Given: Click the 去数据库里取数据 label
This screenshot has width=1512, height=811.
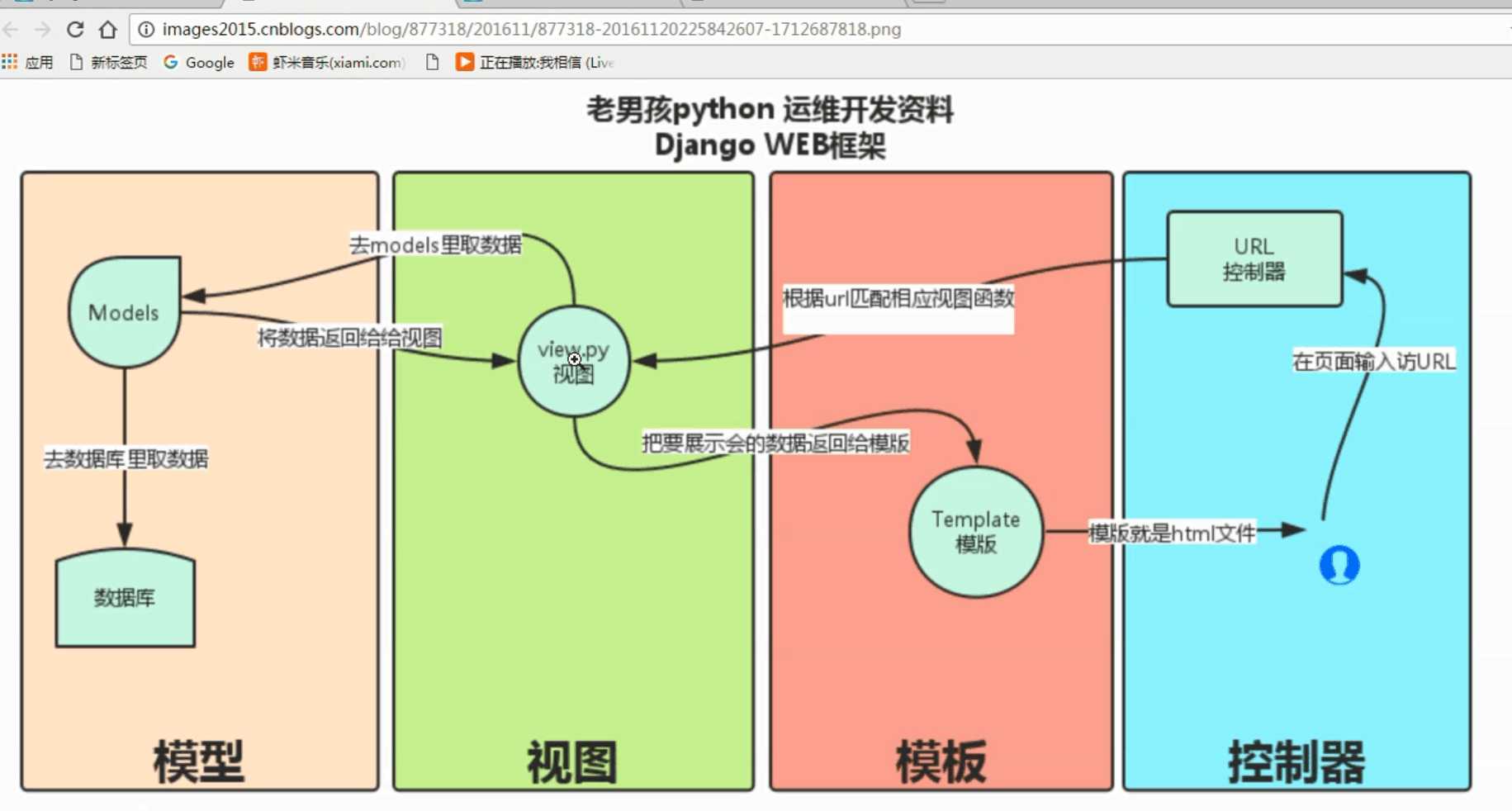Looking at the screenshot, I should pos(126,459).
